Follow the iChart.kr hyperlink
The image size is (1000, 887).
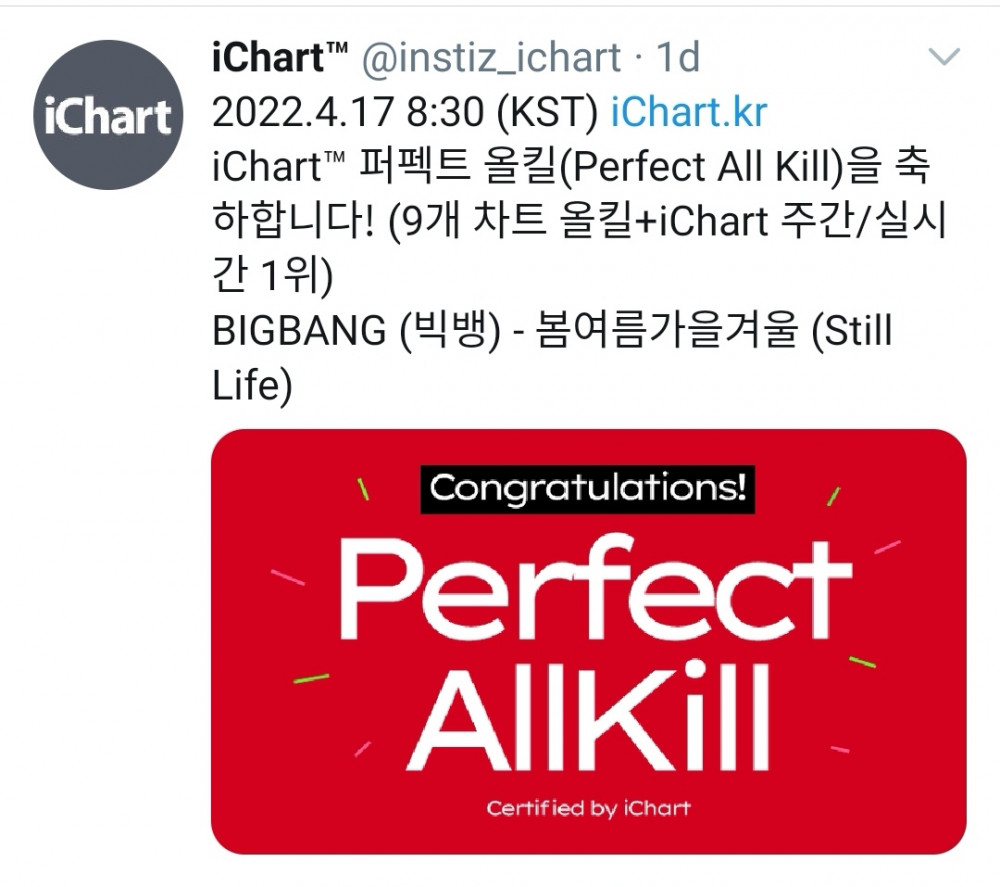pyautogui.click(x=689, y=112)
